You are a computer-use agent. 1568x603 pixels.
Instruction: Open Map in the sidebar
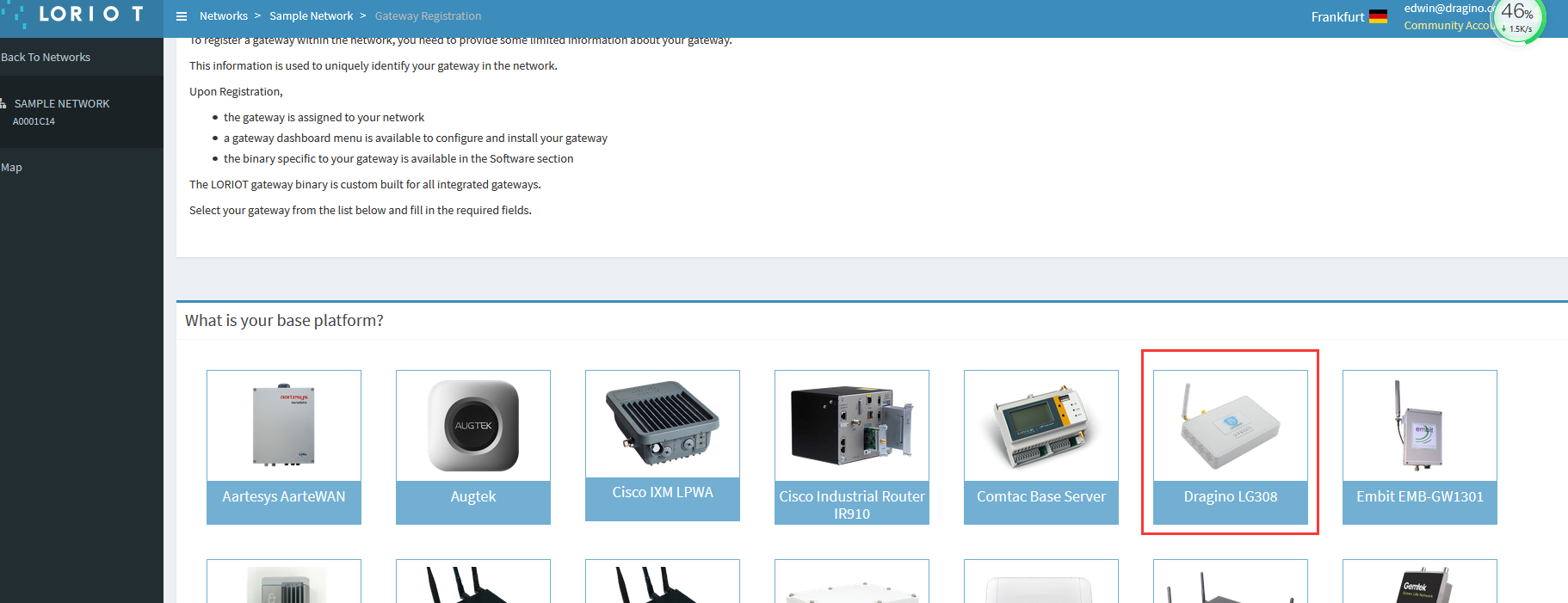12,168
